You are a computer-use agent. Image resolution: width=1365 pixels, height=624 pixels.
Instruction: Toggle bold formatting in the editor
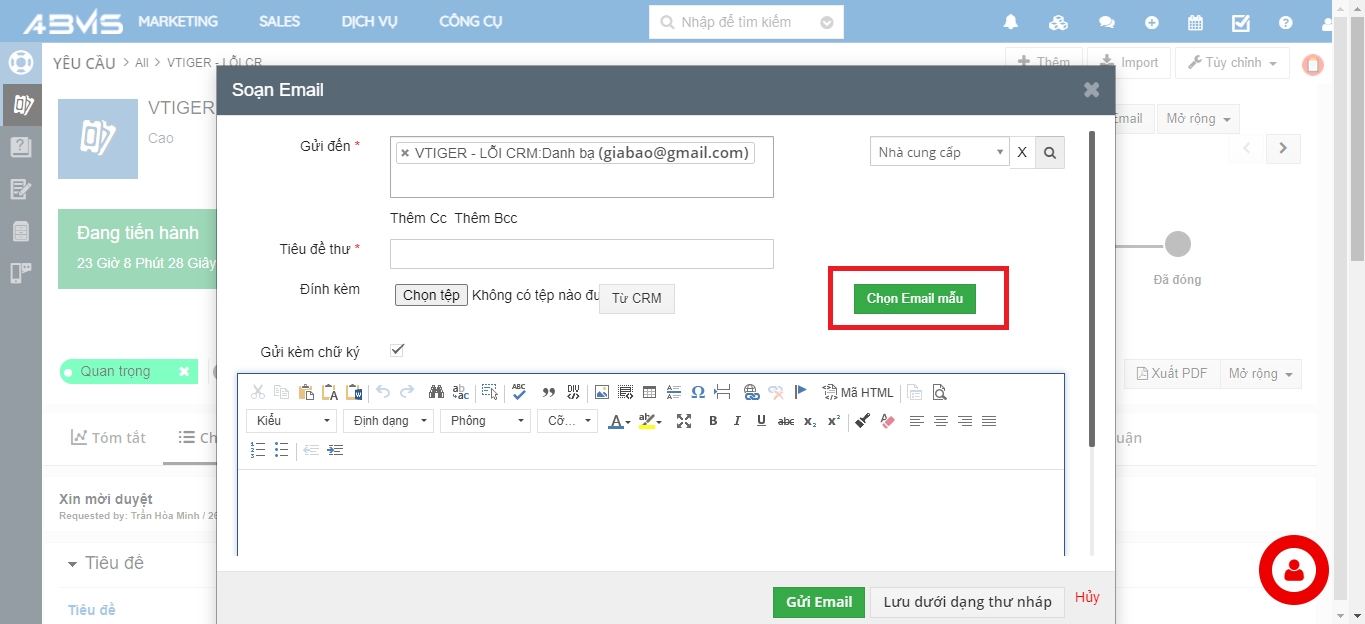pyautogui.click(x=713, y=421)
